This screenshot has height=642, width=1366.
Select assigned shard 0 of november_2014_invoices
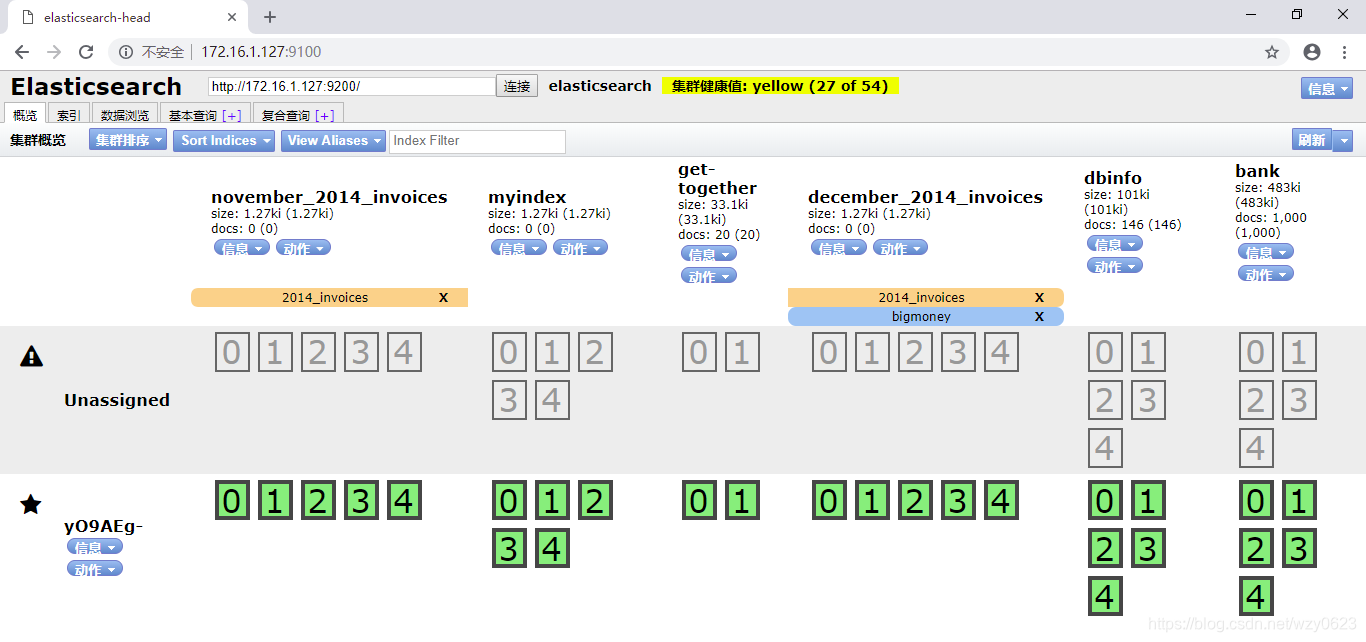pos(232,500)
